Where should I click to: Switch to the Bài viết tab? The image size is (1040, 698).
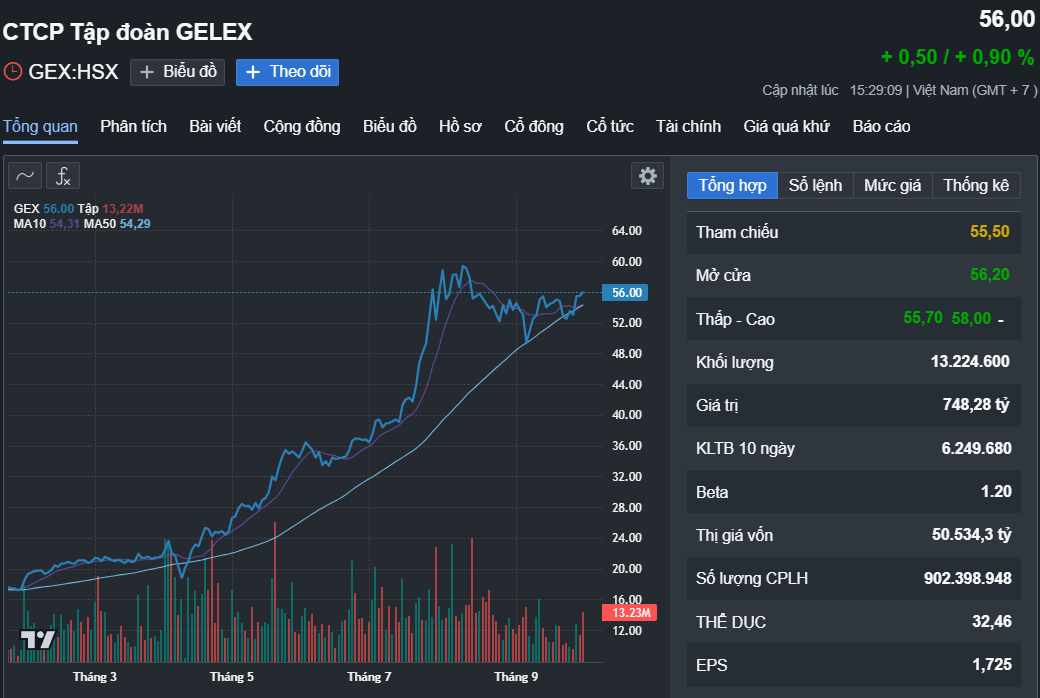[216, 126]
